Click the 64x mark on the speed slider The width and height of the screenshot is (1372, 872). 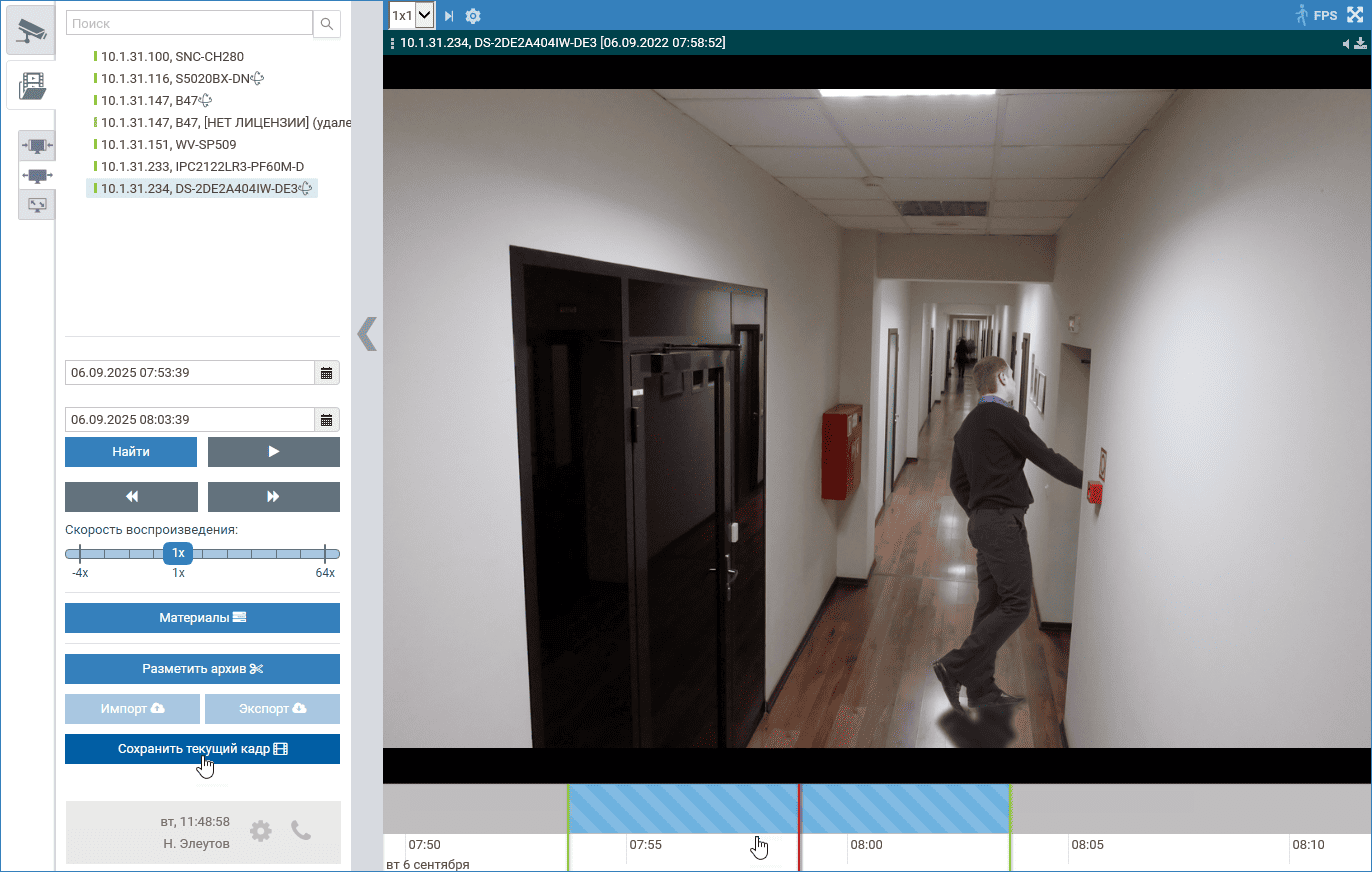[325, 554]
